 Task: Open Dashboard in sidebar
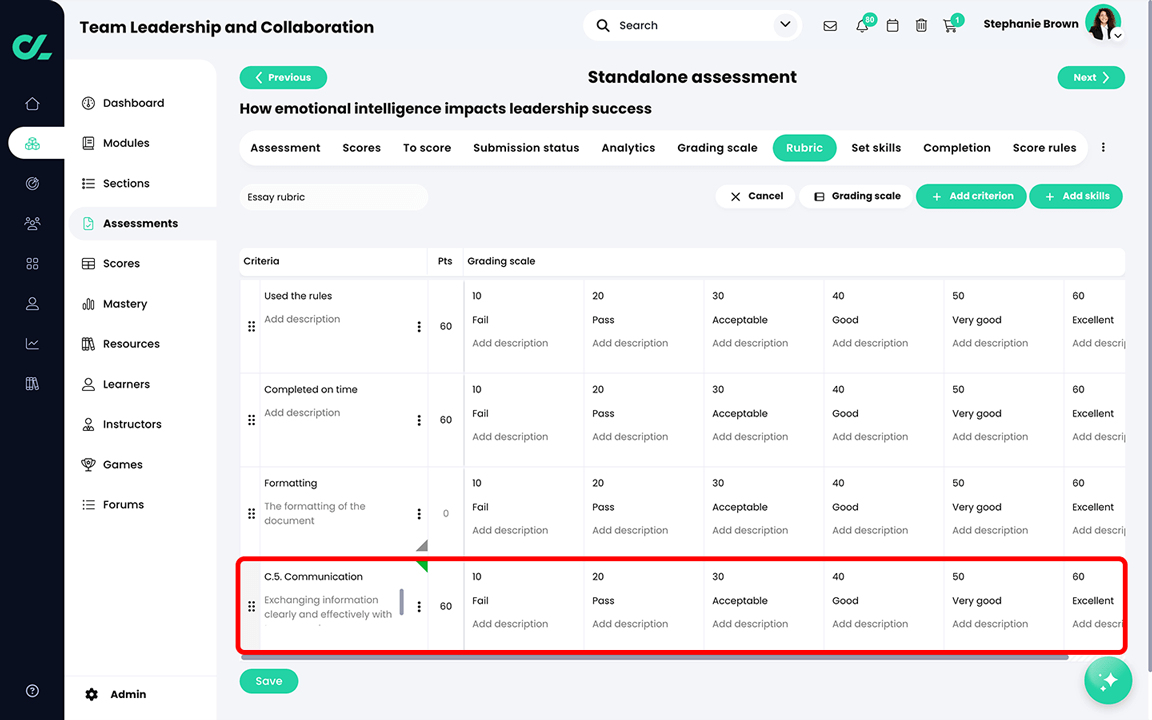click(123, 103)
